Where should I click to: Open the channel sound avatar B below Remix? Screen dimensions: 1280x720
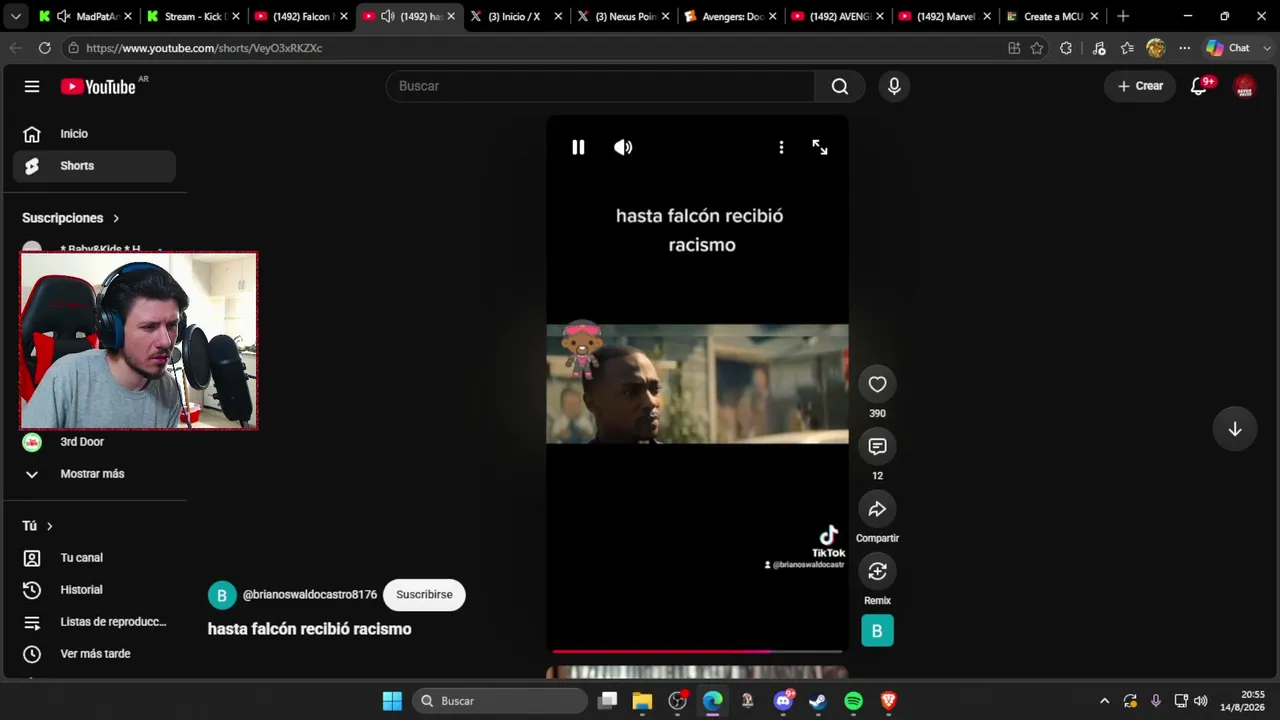pos(877,631)
